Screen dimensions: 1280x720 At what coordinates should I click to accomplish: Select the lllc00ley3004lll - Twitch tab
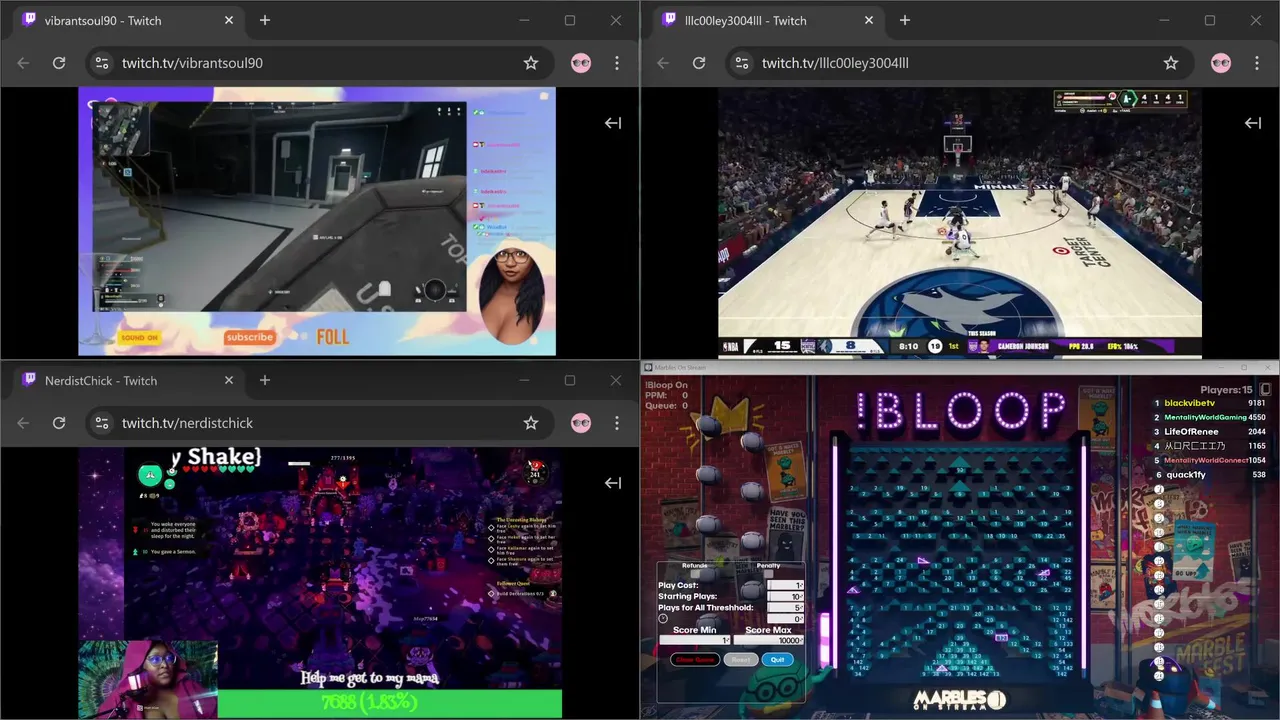click(768, 20)
